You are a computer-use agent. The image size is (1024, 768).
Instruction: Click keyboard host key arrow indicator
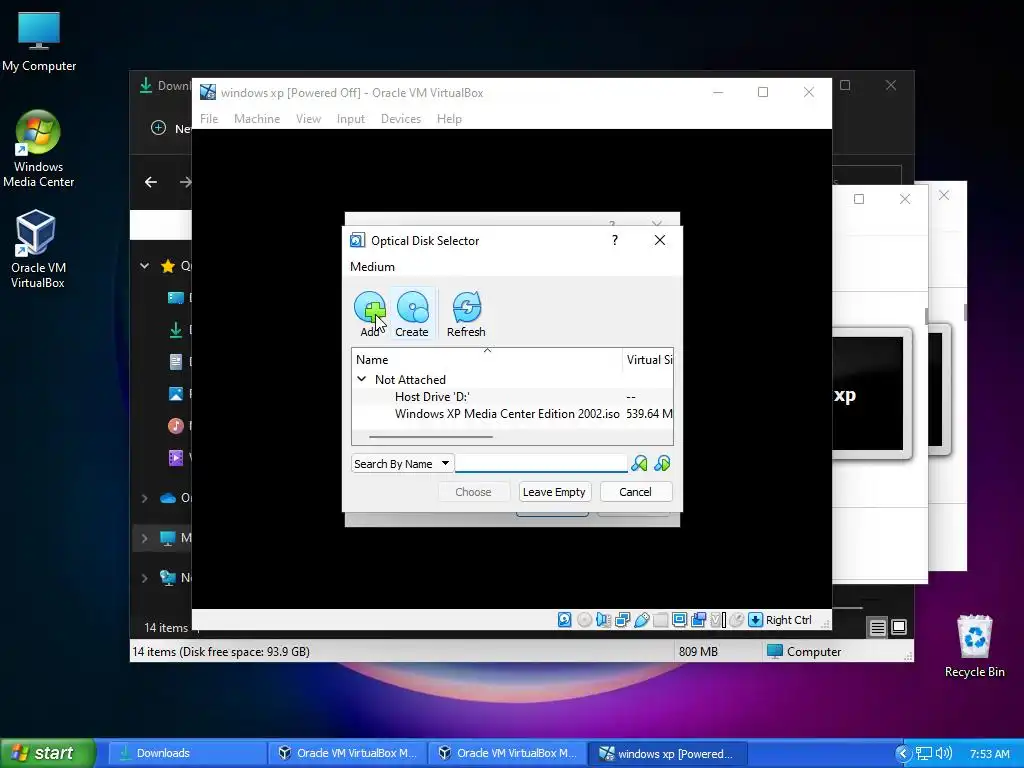(756, 620)
